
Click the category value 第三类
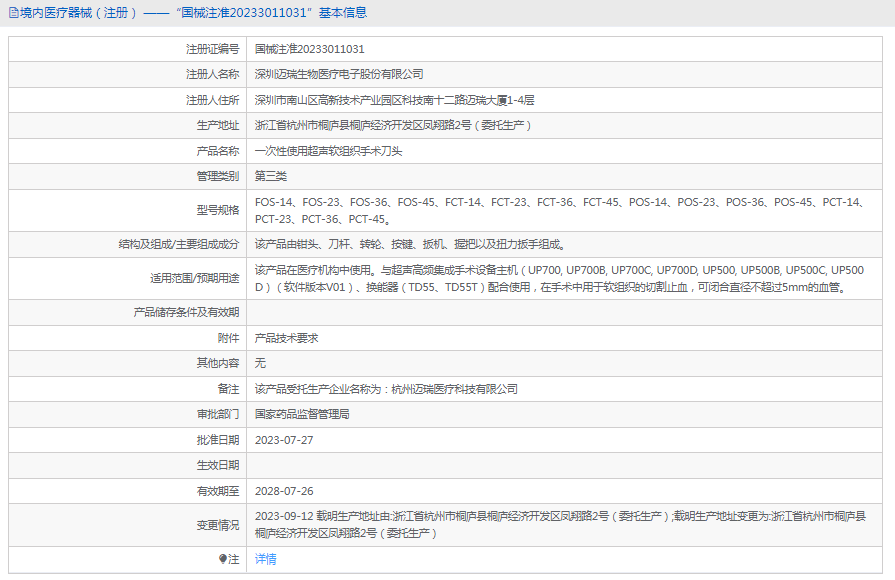click(x=271, y=176)
